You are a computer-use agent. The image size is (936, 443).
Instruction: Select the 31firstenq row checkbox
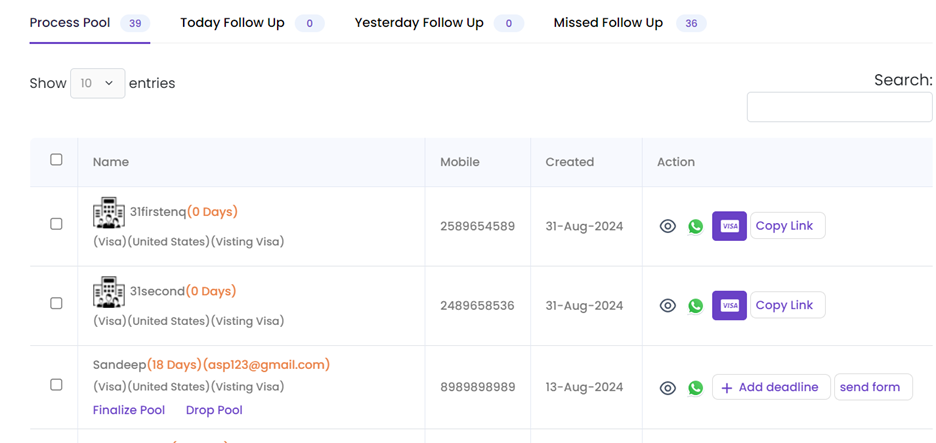click(x=56, y=224)
